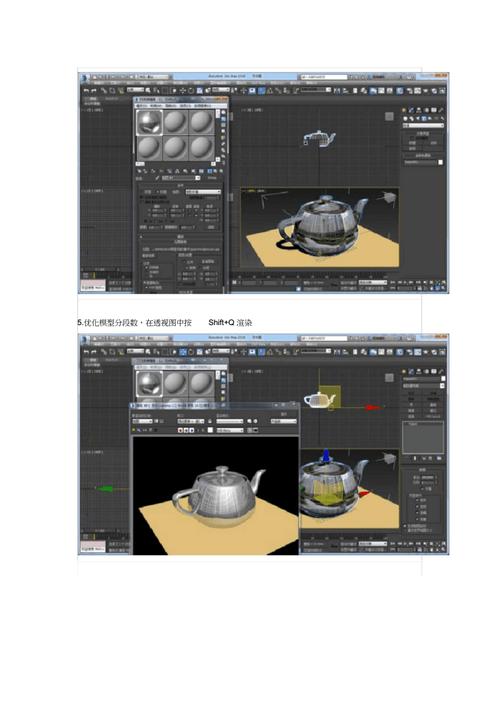
Task: Click Mirror tool in first screenshot toolbar
Action: coord(337,91)
